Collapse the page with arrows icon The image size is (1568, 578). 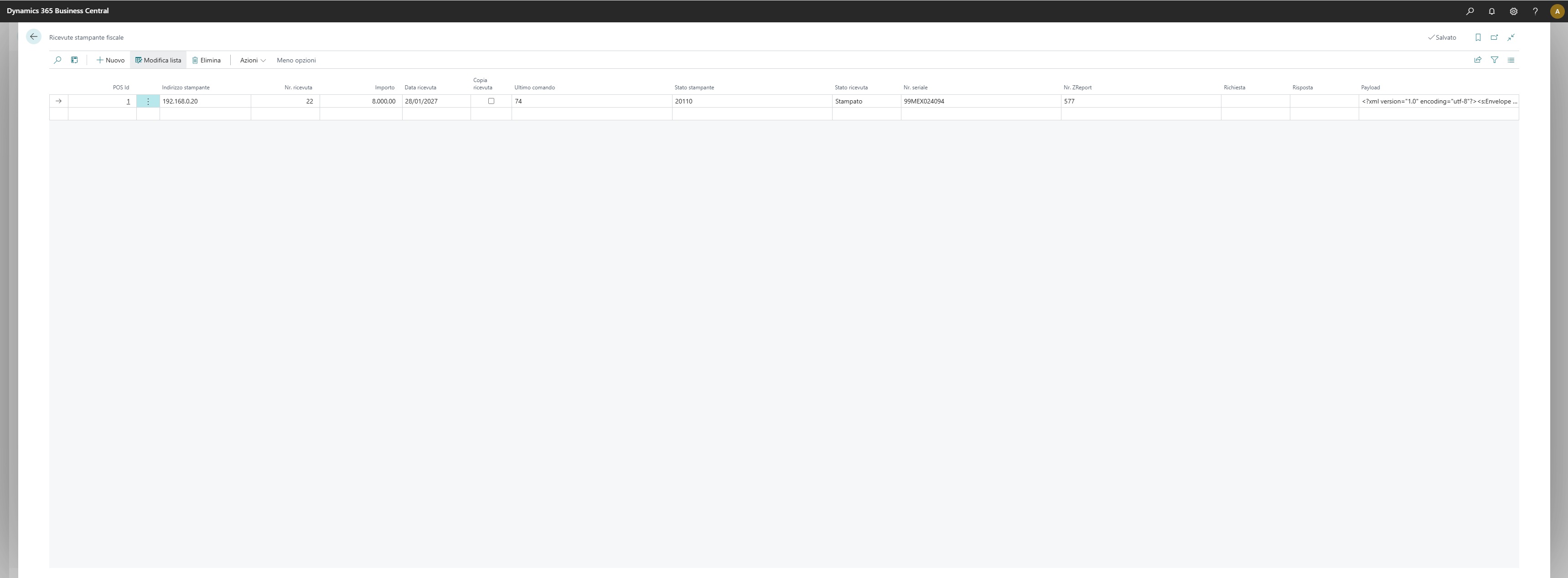point(1511,38)
